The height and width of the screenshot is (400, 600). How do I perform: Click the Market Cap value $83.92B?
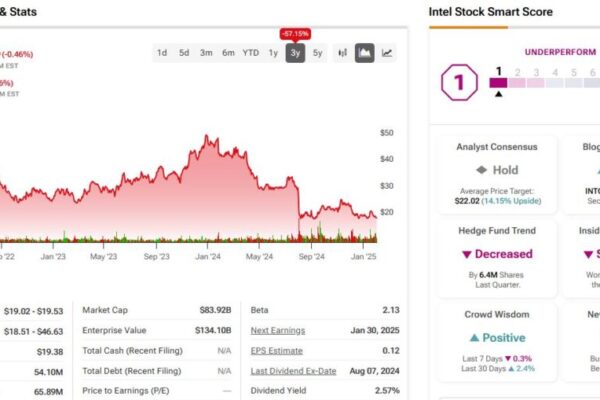click(x=215, y=310)
